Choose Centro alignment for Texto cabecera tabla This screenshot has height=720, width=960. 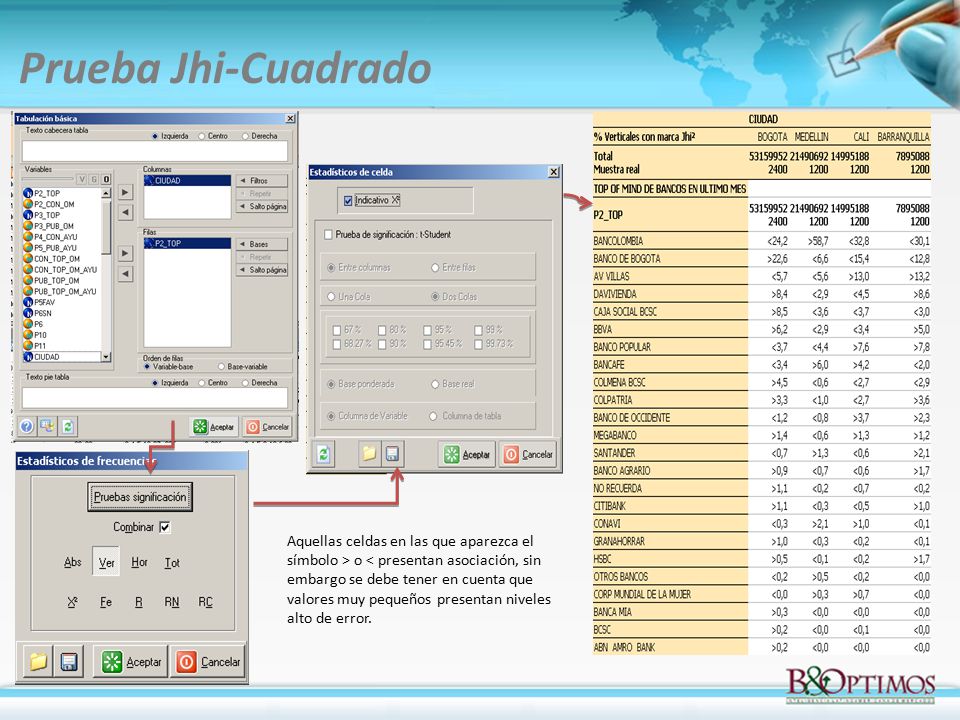pos(201,136)
